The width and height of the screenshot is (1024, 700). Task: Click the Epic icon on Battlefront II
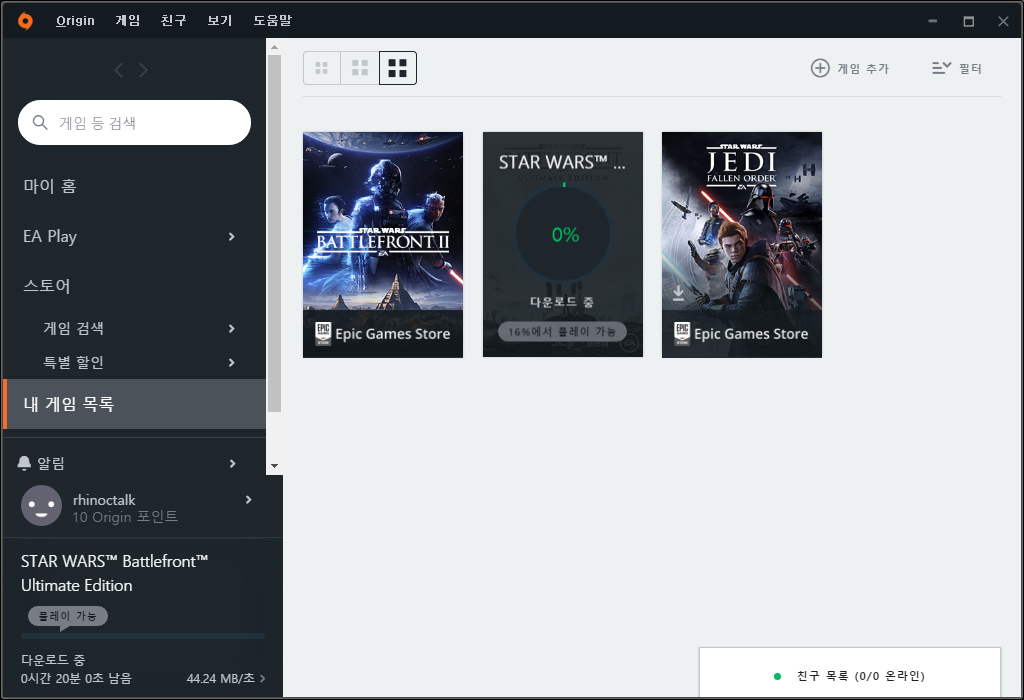tap(323, 334)
